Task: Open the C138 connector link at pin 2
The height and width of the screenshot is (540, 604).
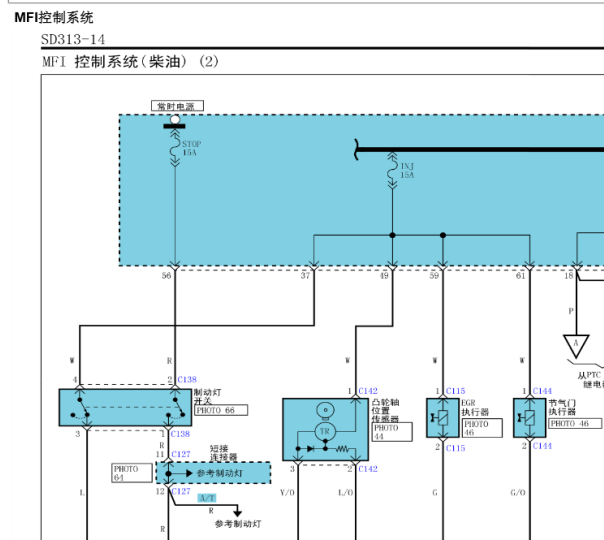Action: click(187, 379)
